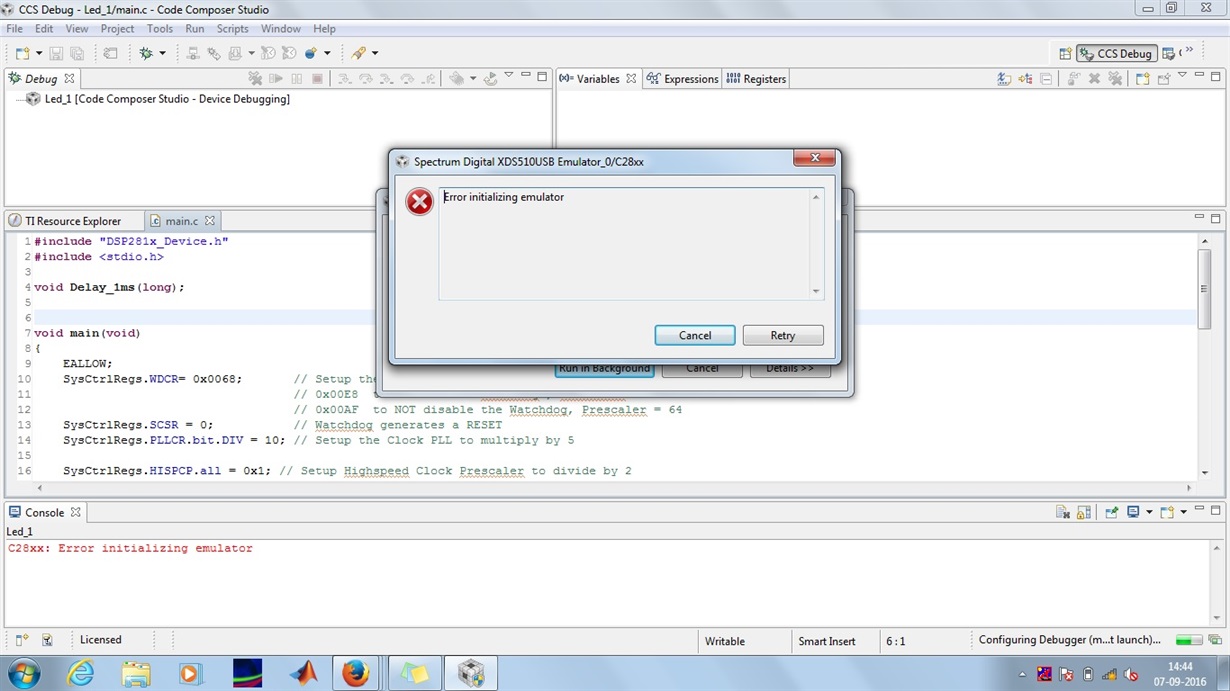Viewport: 1230px width, 691px height.
Task: Click the Open Console icon
Action: (x=1167, y=512)
